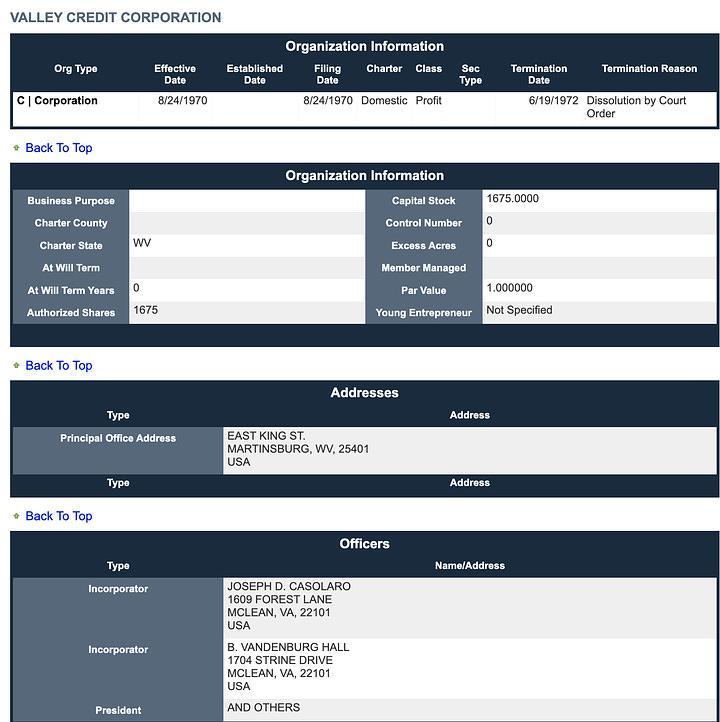Click the 'Sec Type' column header
720x722 pixels.
[470, 74]
